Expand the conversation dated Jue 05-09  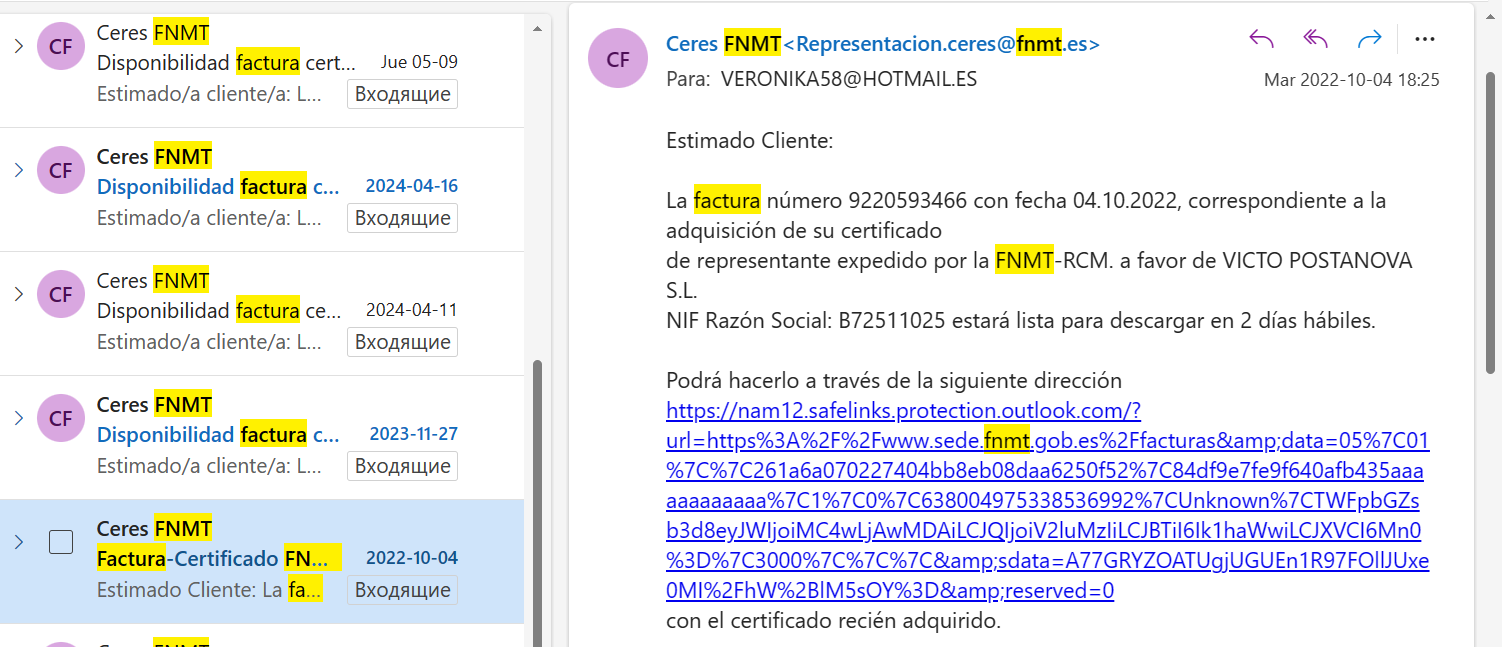[x=18, y=46]
